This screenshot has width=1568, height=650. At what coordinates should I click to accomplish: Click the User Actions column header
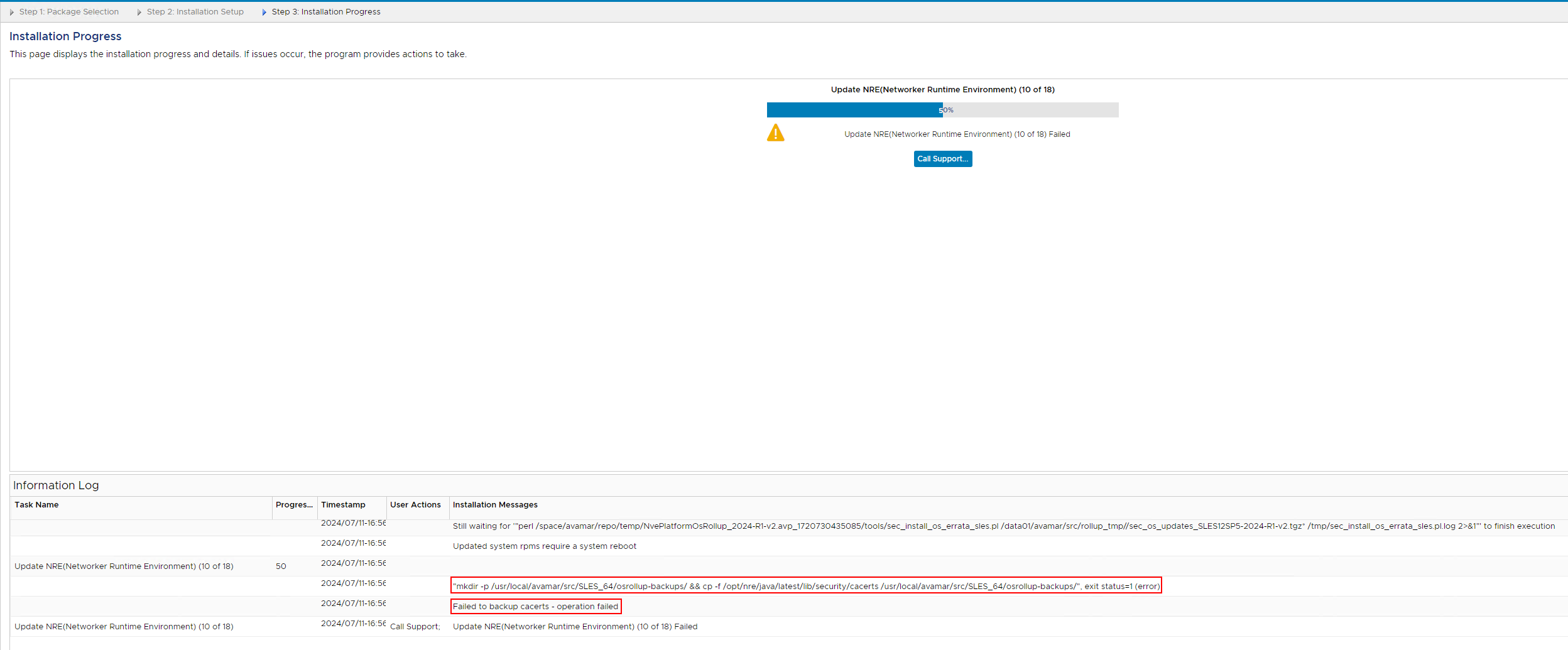coord(415,504)
